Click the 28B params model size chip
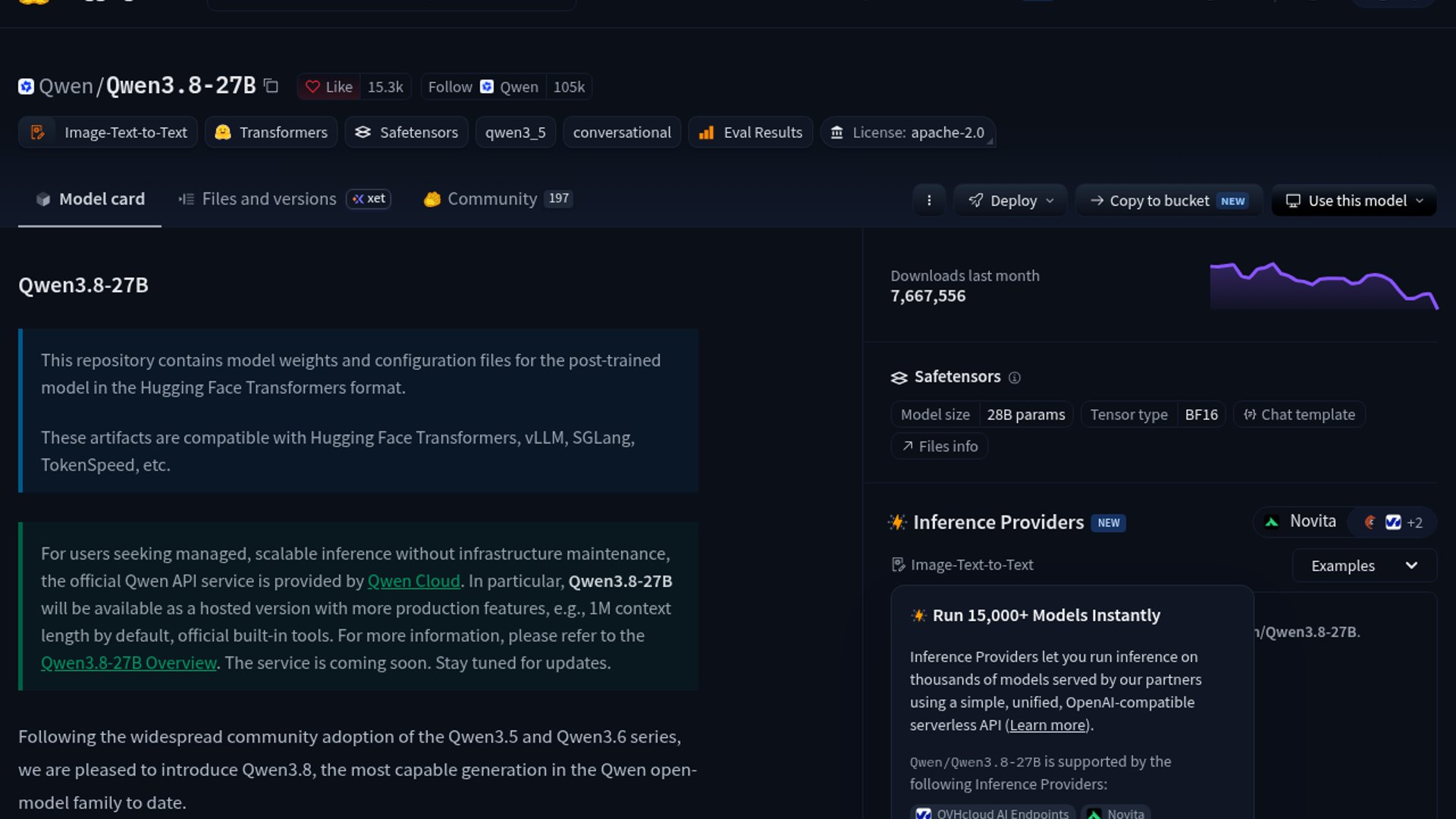 (x=1026, y=415)
